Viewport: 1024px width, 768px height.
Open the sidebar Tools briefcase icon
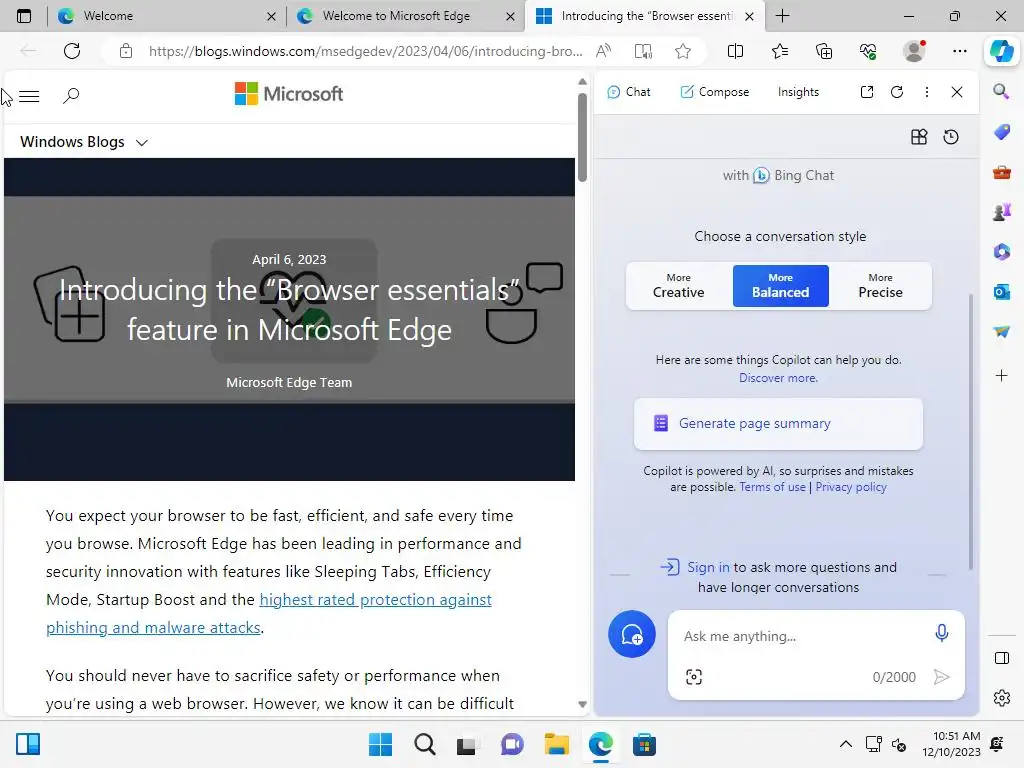pyautogui.click(x=1001, y=172)
